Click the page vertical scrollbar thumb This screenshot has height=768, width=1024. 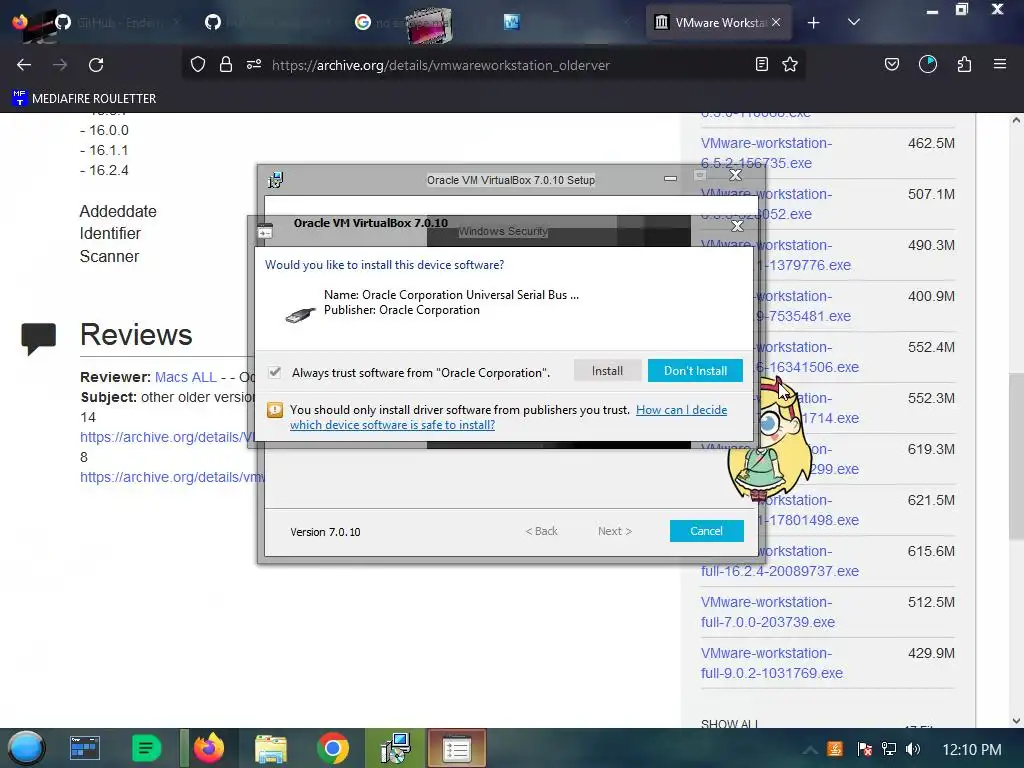[1016, 456]
